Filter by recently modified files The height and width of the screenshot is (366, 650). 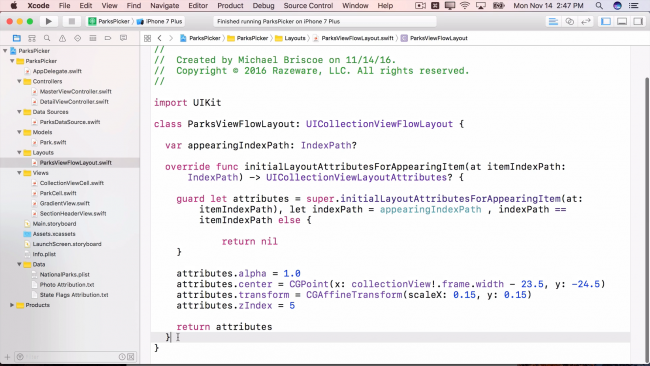pos(122,356)
